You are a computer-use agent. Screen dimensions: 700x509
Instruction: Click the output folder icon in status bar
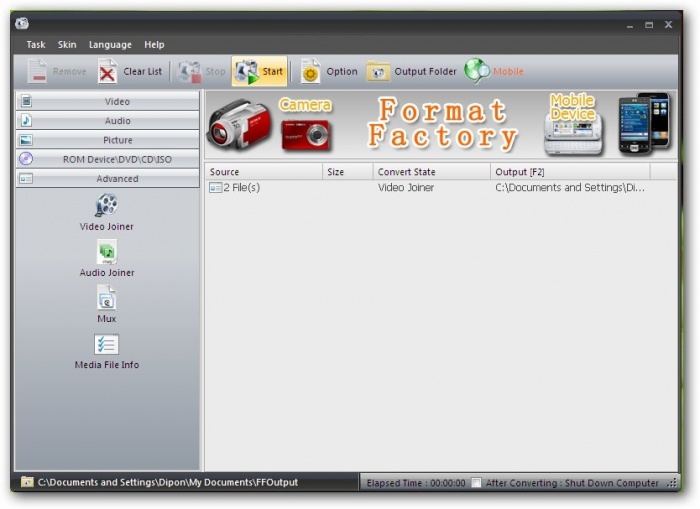(27, 482)
